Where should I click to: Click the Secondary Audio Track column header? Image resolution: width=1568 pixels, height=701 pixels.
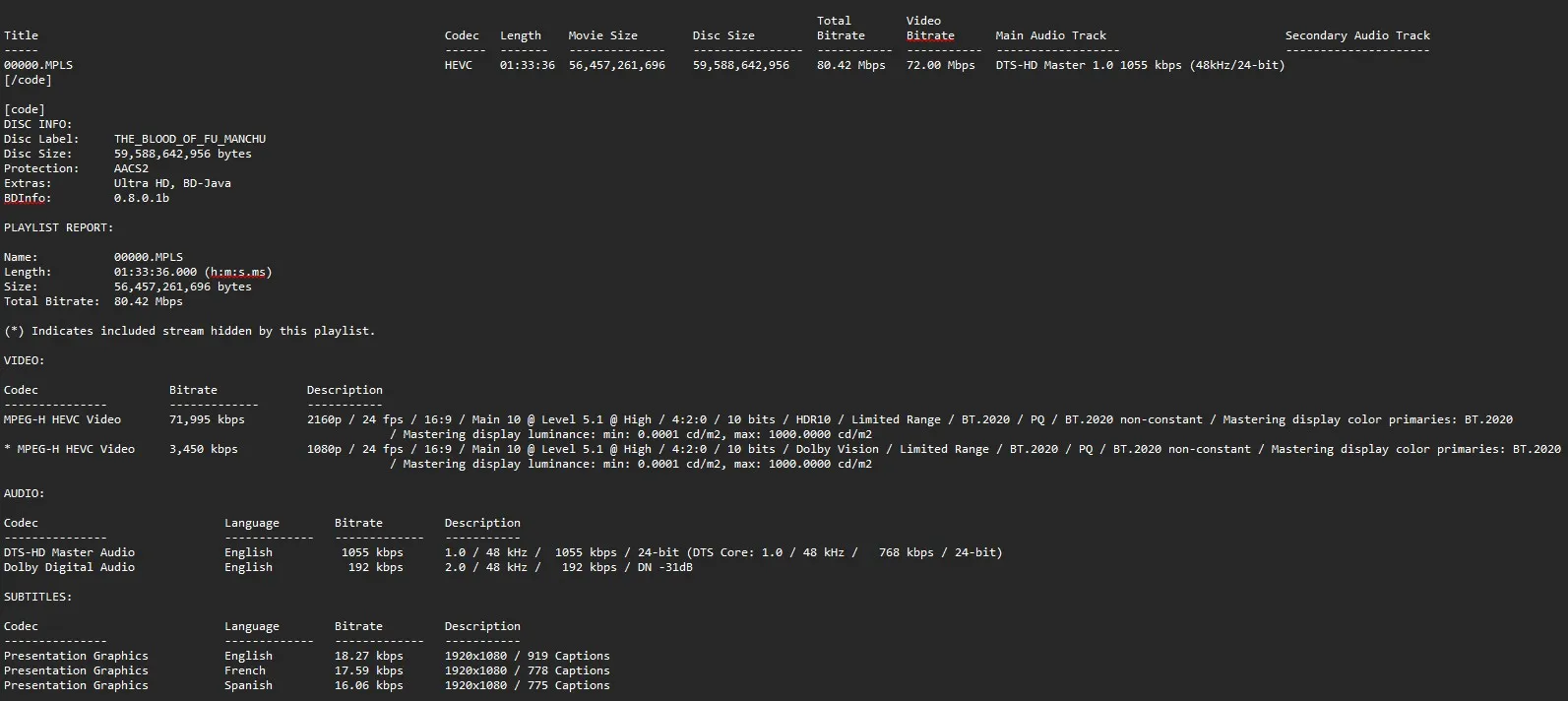tap(1357, 35)
